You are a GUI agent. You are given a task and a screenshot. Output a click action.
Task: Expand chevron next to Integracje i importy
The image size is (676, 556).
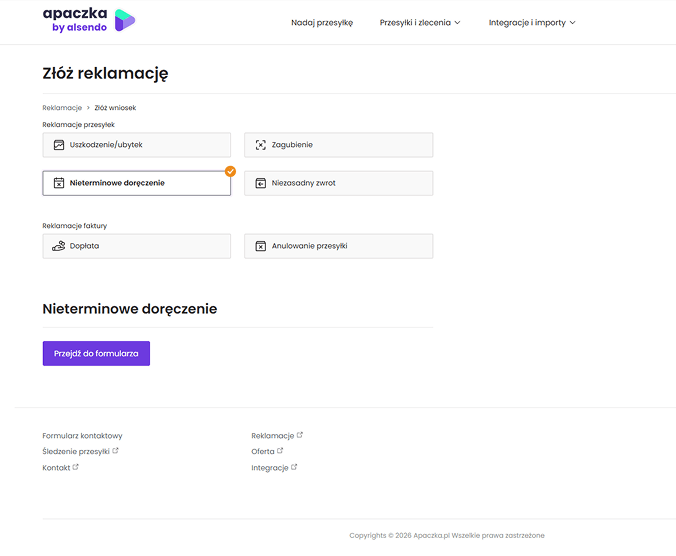pos(573,22)
